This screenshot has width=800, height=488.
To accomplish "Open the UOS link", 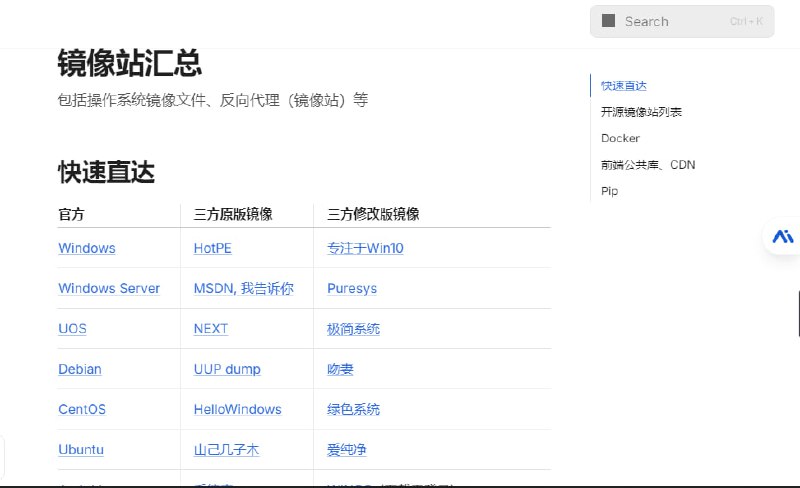I will coord(72,329).
